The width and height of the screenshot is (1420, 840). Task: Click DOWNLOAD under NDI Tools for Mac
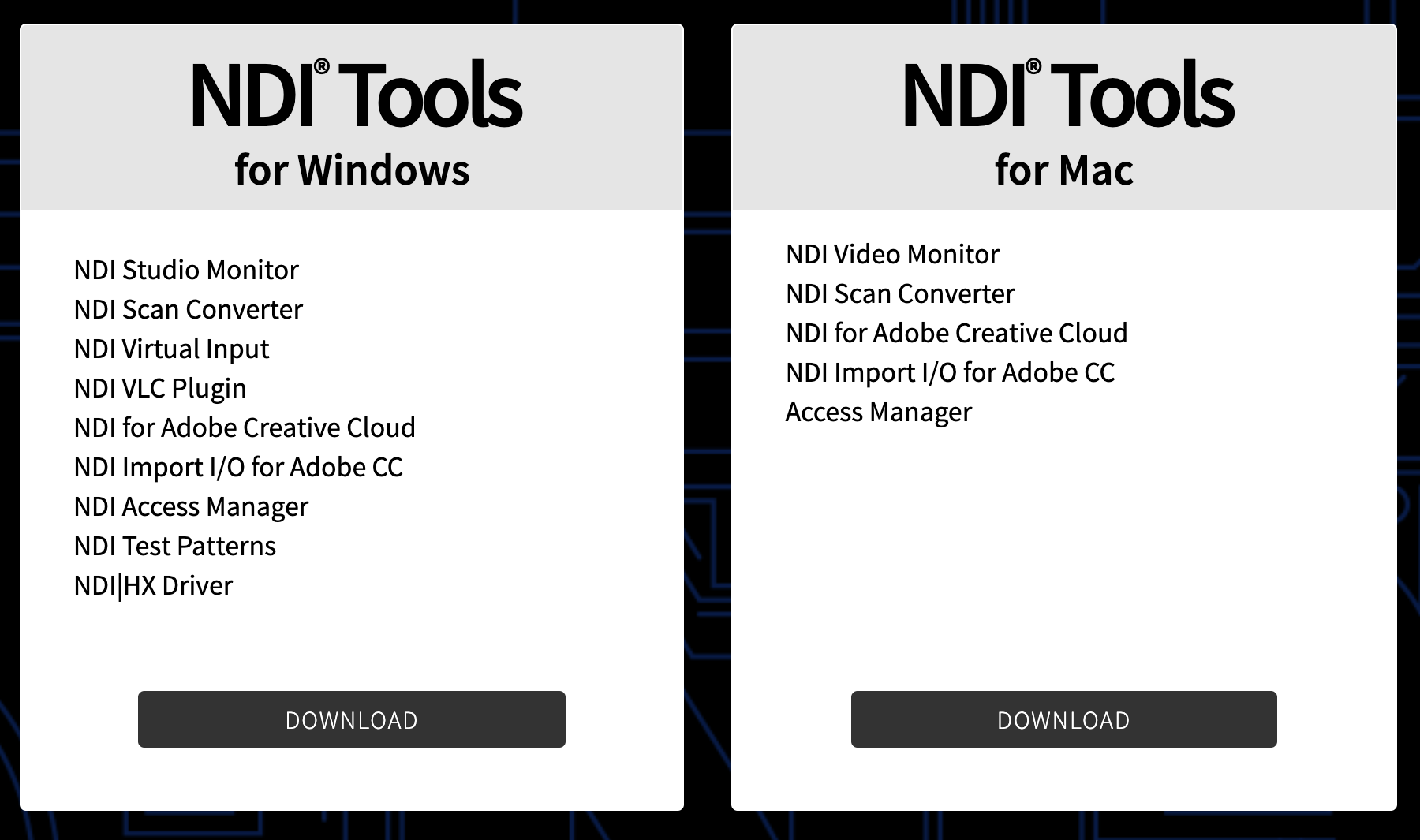tap(1063, 719)
